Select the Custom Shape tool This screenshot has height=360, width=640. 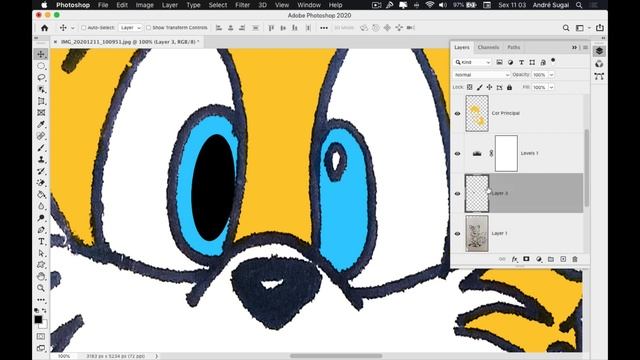click(41, 265)
